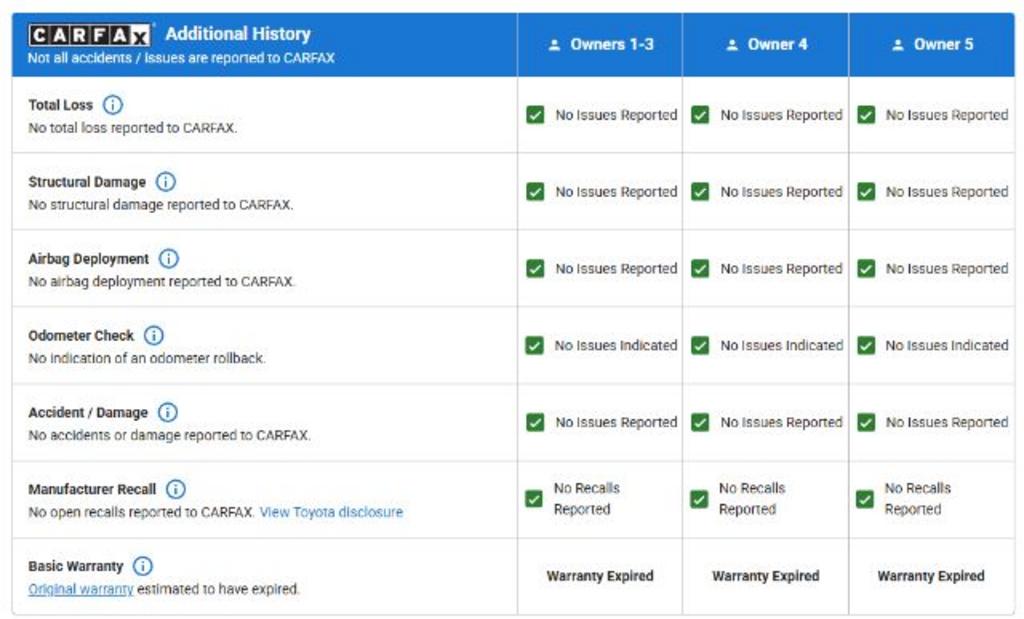The image size is (1024, 619).
Task: Select Structural Damage green check for Owner 5
Action: click(866, 192)
